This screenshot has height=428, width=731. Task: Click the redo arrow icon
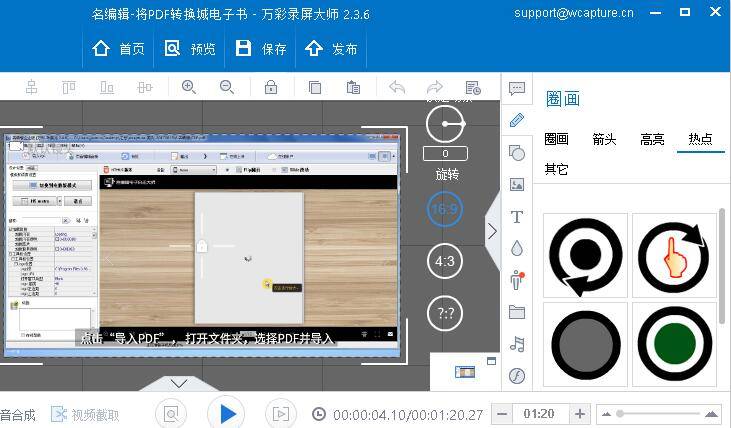(434, 87)
